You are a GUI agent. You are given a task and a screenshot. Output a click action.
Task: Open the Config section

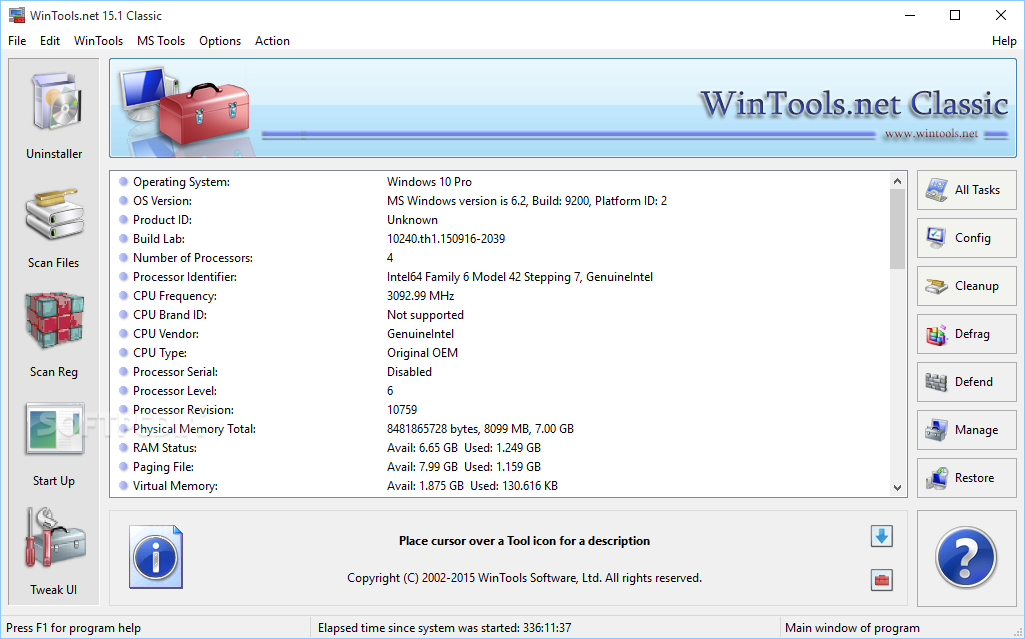(966, 238)
